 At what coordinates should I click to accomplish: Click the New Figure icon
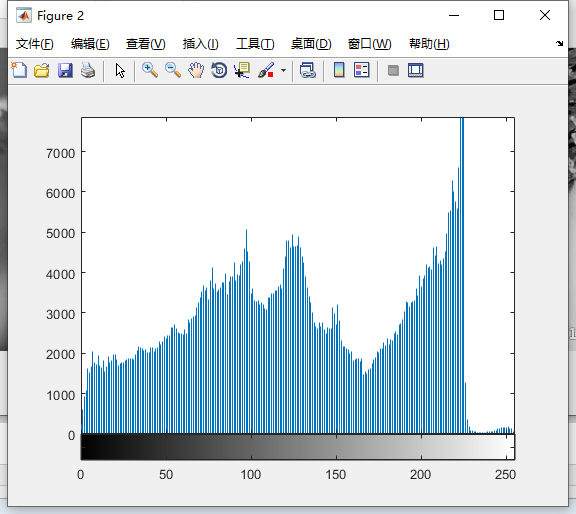(19, 70)
